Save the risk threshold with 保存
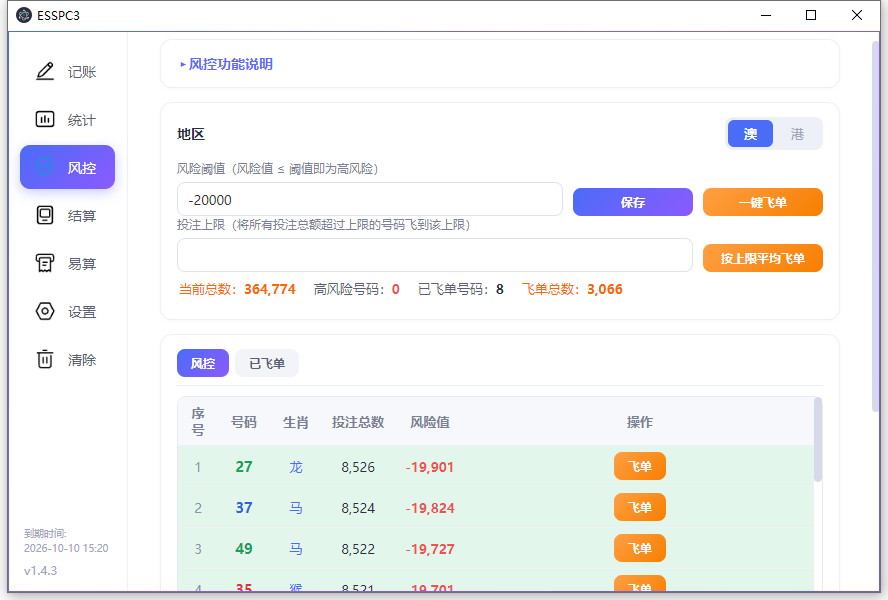This screenshot has height=600, width=888. [x=633, y=202]
